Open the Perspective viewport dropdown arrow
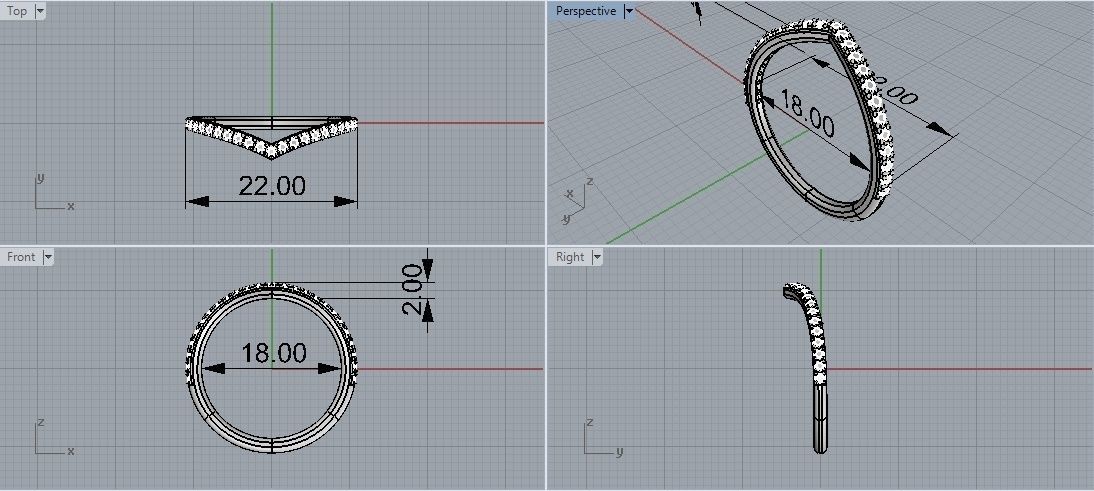Screen dimensions: 1094x491 pos(629,11)
